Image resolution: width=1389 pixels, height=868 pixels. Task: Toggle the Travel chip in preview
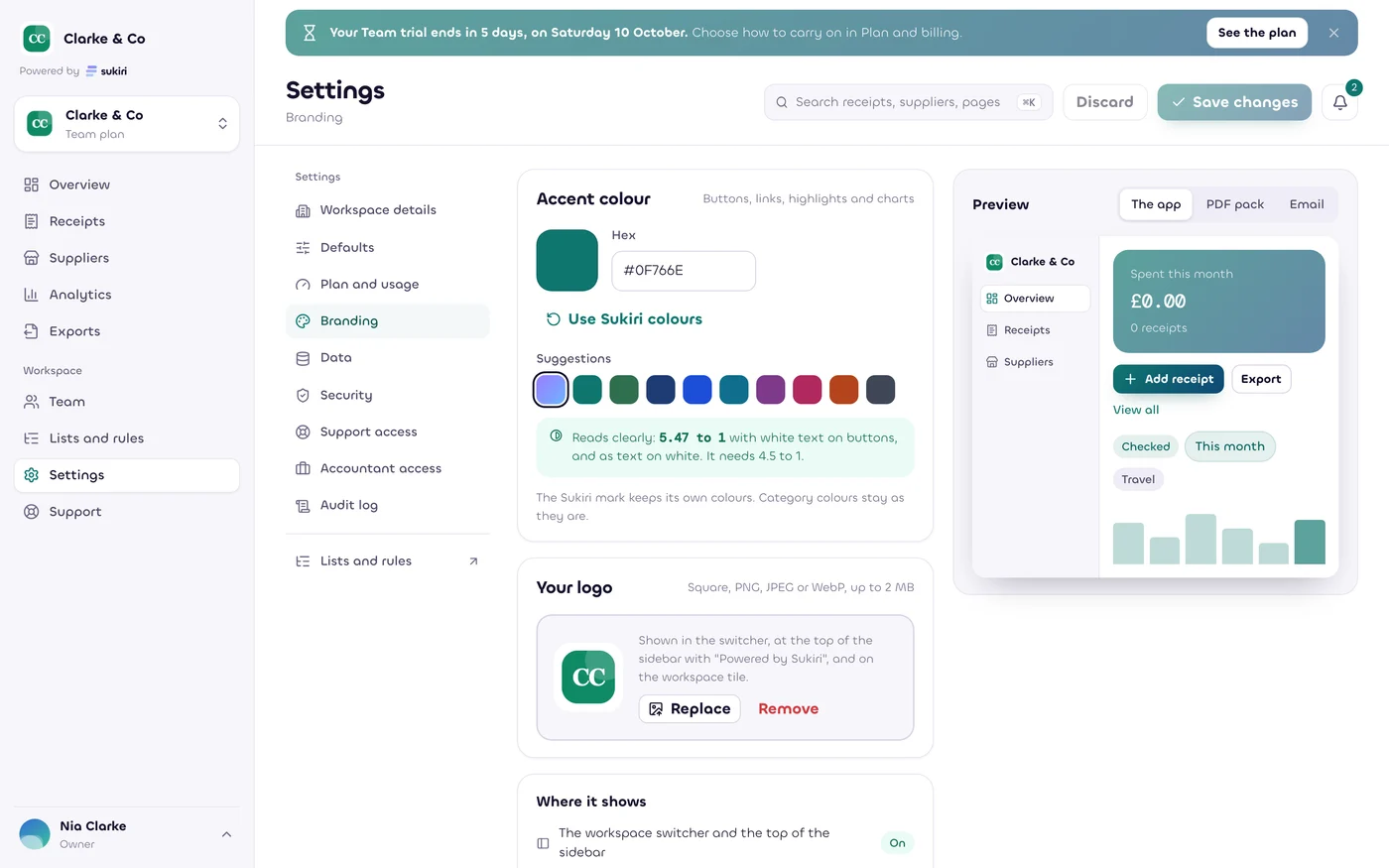pos(1138,479)
